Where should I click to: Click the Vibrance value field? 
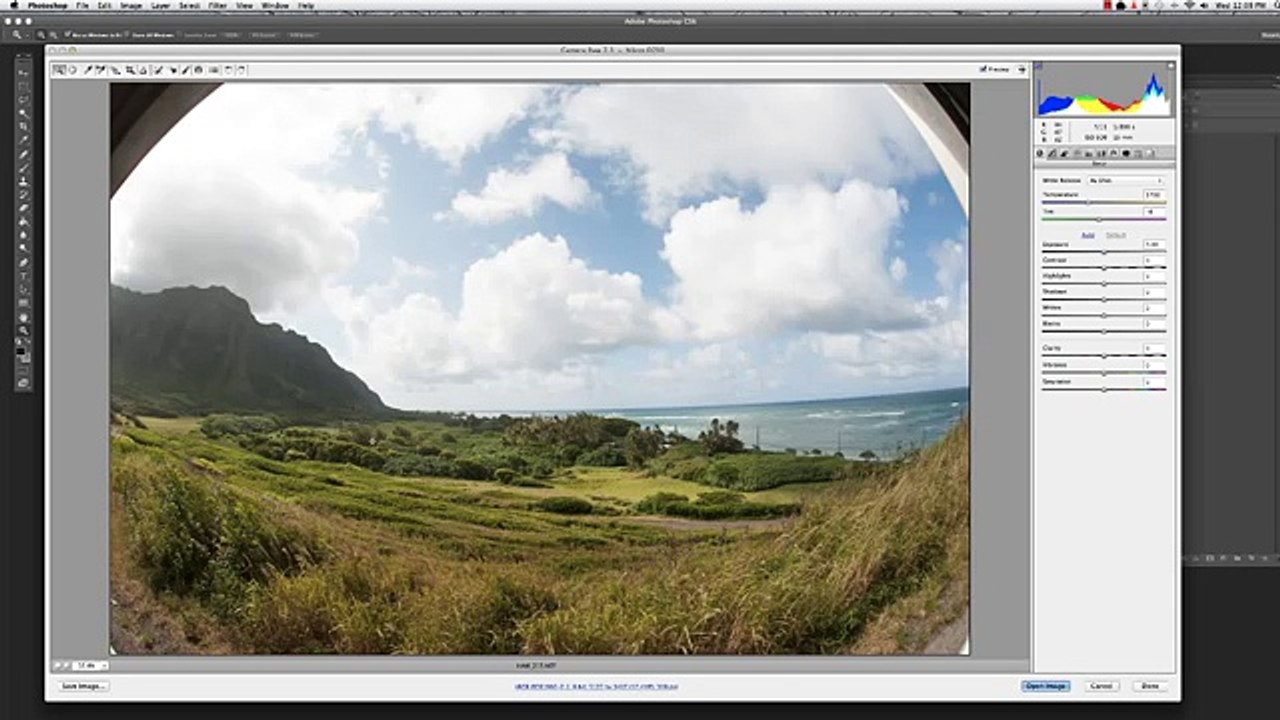1154,365
